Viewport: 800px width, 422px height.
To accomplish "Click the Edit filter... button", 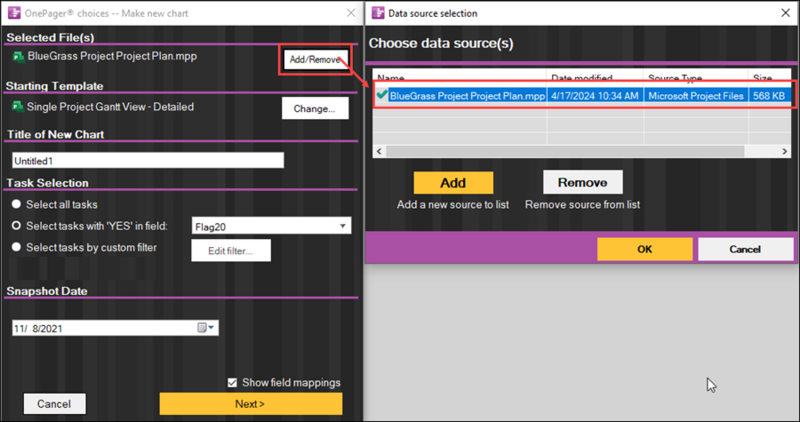I will (x=231, y=251).
